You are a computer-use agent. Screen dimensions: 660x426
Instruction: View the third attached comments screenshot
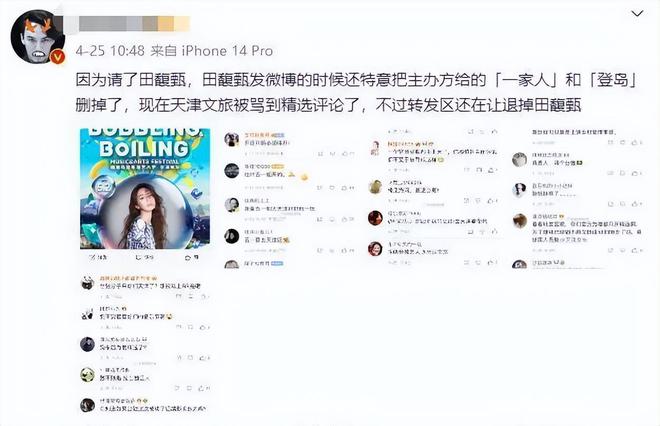click(434, 198)
